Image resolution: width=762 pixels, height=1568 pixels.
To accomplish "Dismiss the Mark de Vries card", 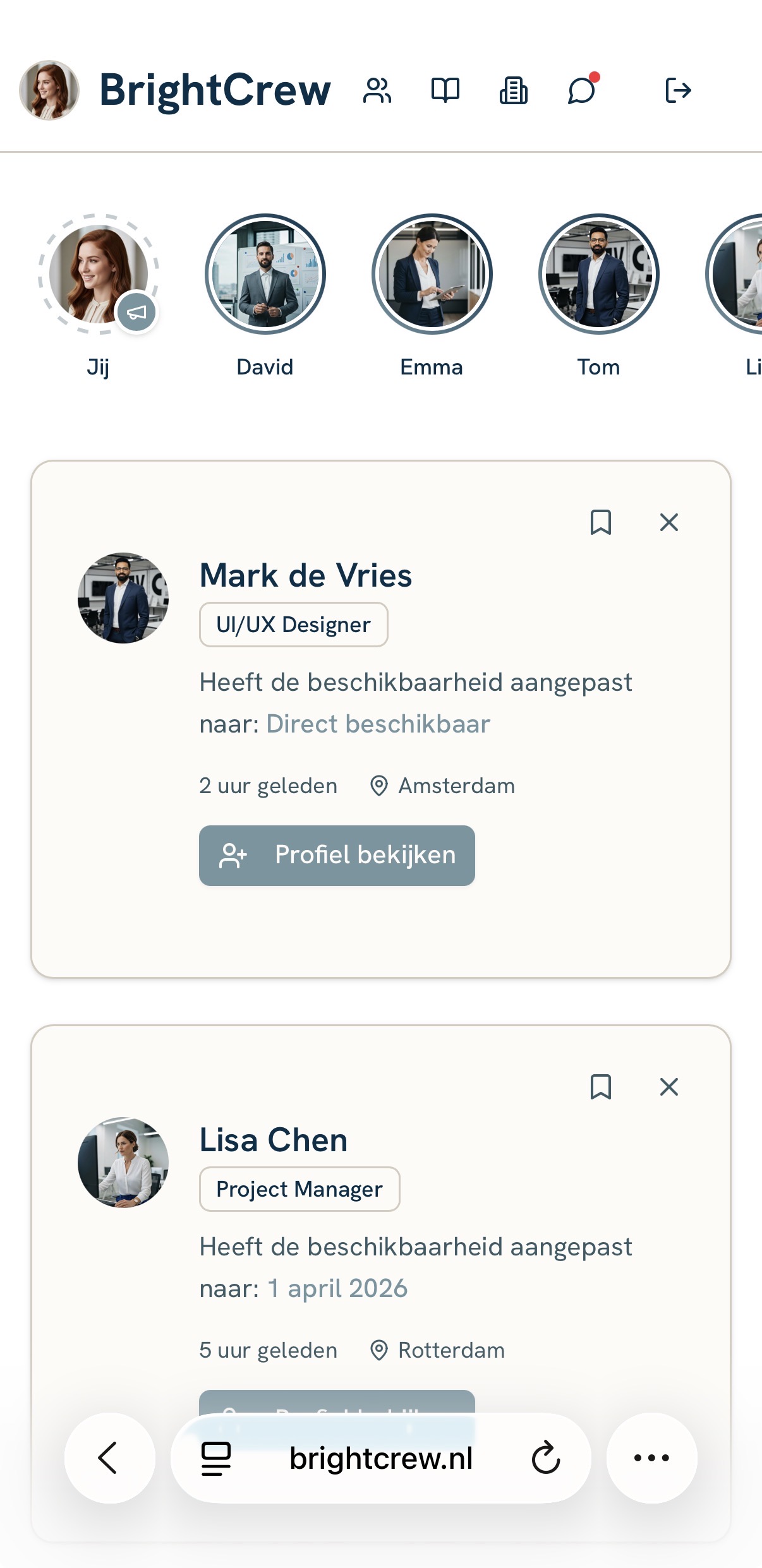I will pyautogui.click(x=668, y=522).
